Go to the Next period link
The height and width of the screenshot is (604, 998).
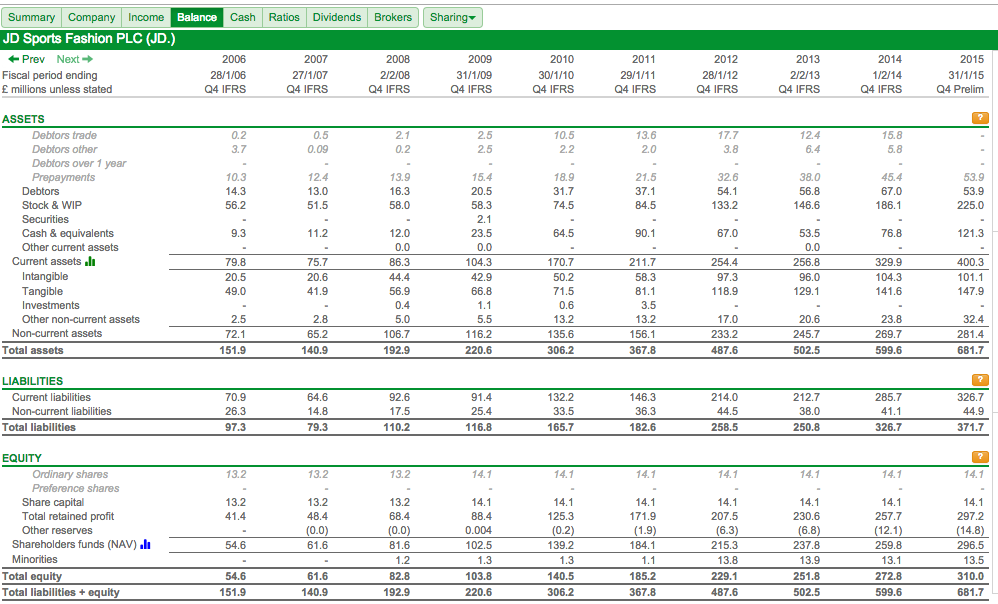74,59
